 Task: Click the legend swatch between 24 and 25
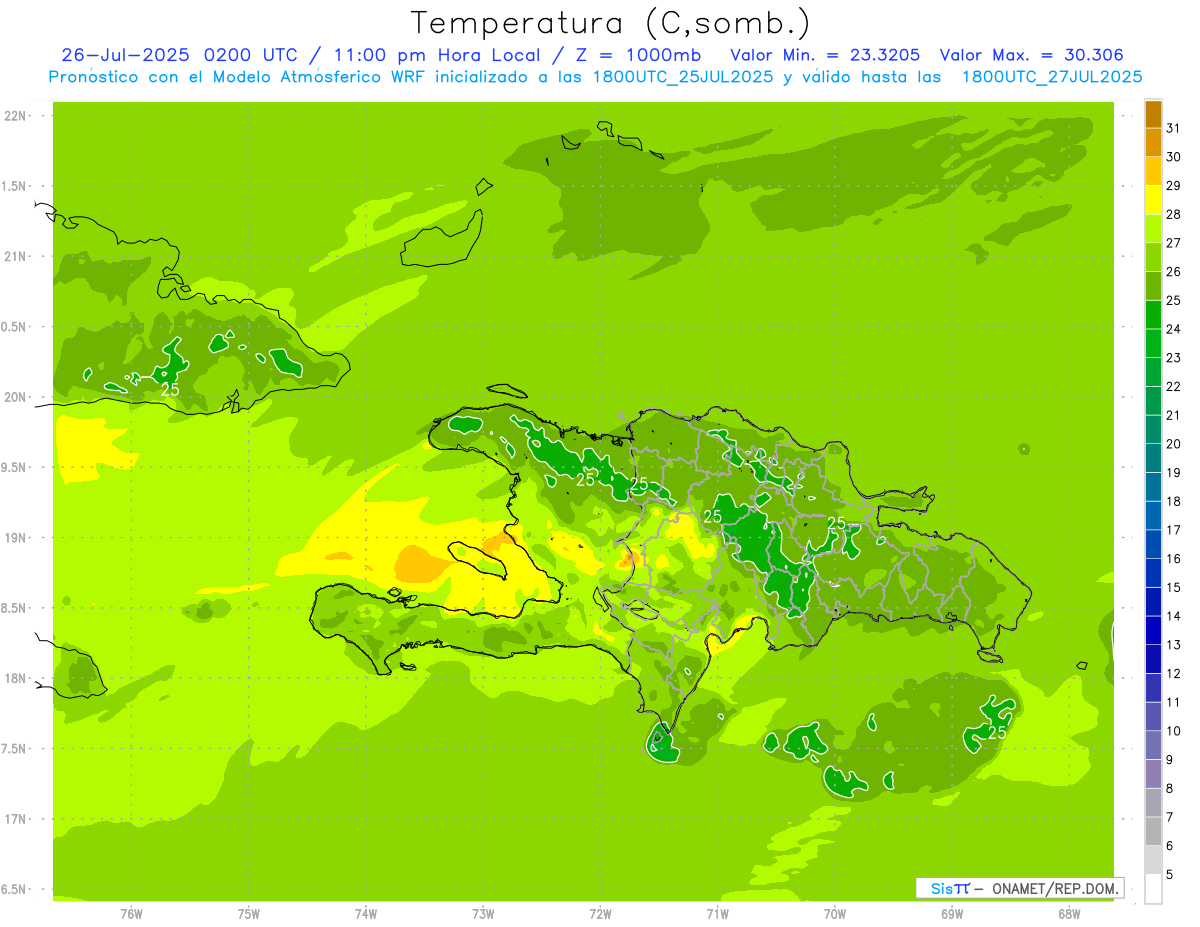[x=1153, y=315]
